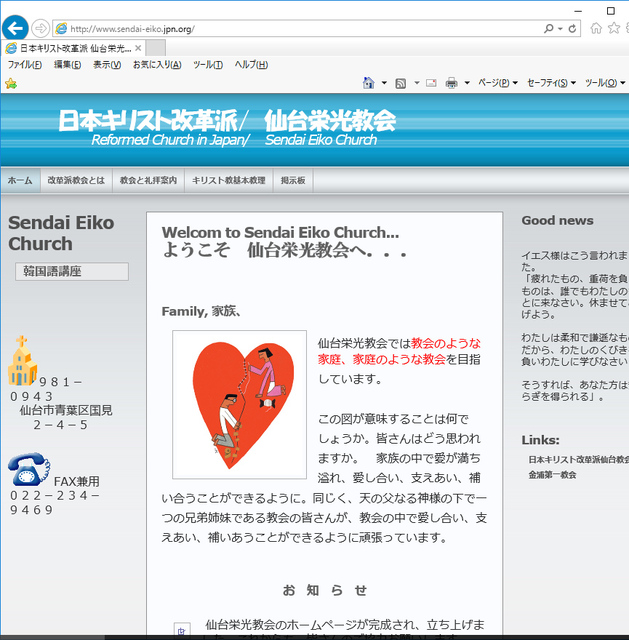Expand the Print button dropdown arrow
Screen dimensions: 629x640
(466, 83)
